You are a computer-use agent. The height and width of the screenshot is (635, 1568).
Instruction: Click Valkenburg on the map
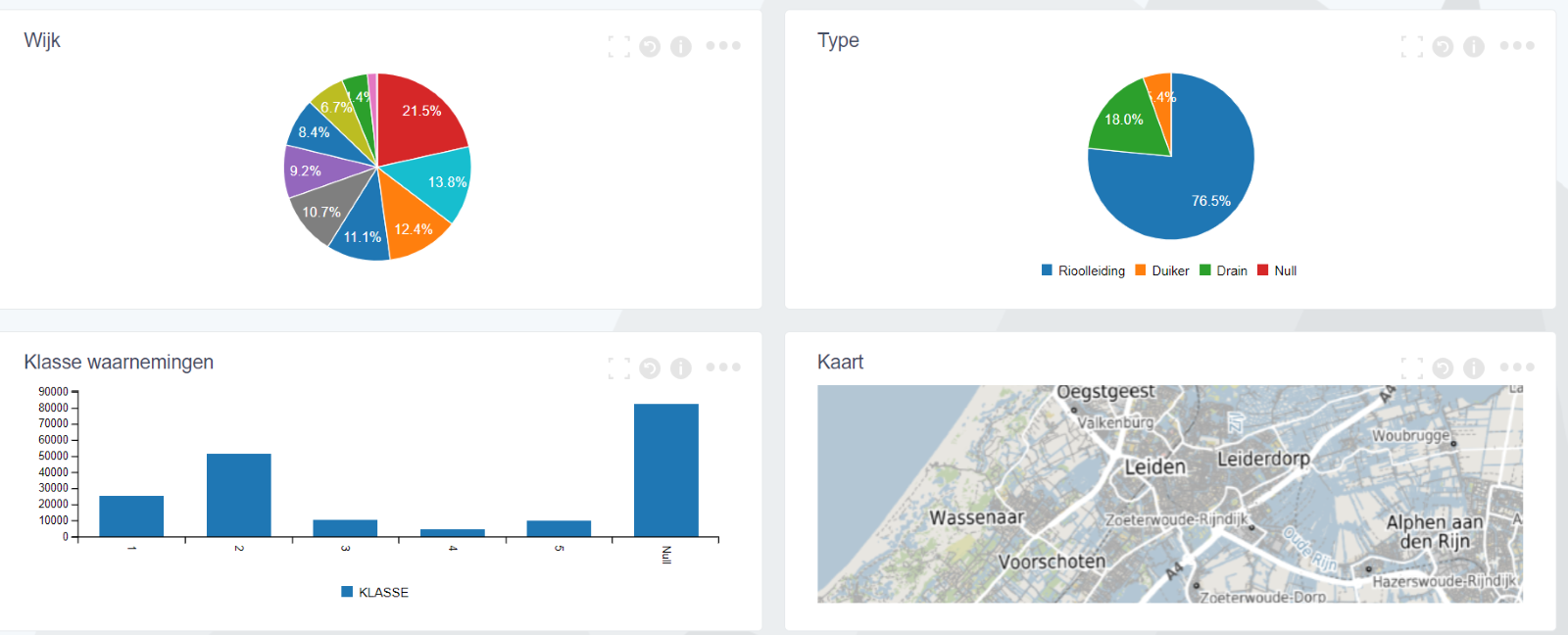[1115, 422]
